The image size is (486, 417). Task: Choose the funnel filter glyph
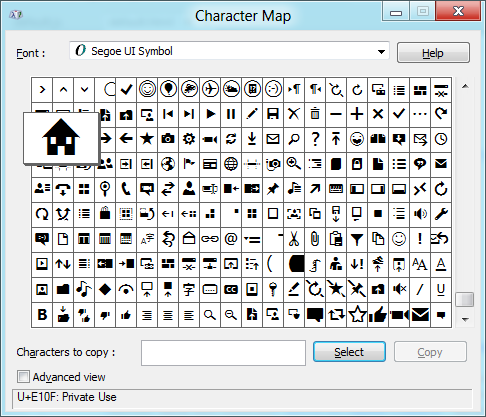(357, 239)
